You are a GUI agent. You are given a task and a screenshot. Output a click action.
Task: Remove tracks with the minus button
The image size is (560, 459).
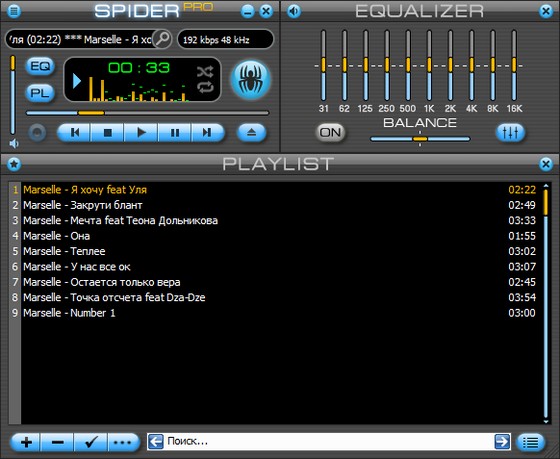pyautogui.click(x=58, y=443)
